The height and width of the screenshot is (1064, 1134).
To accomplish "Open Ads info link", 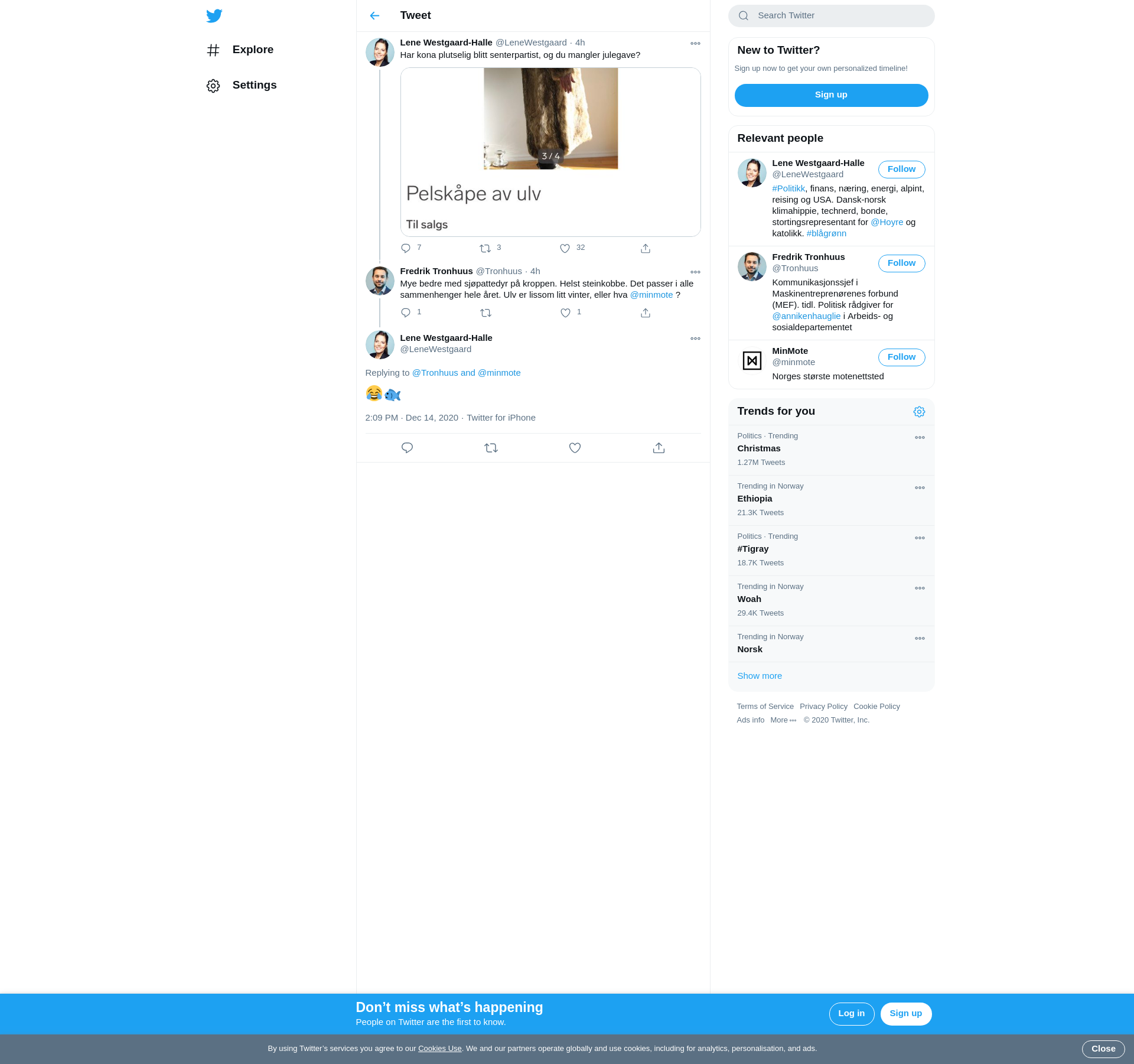I will (750, 720).
